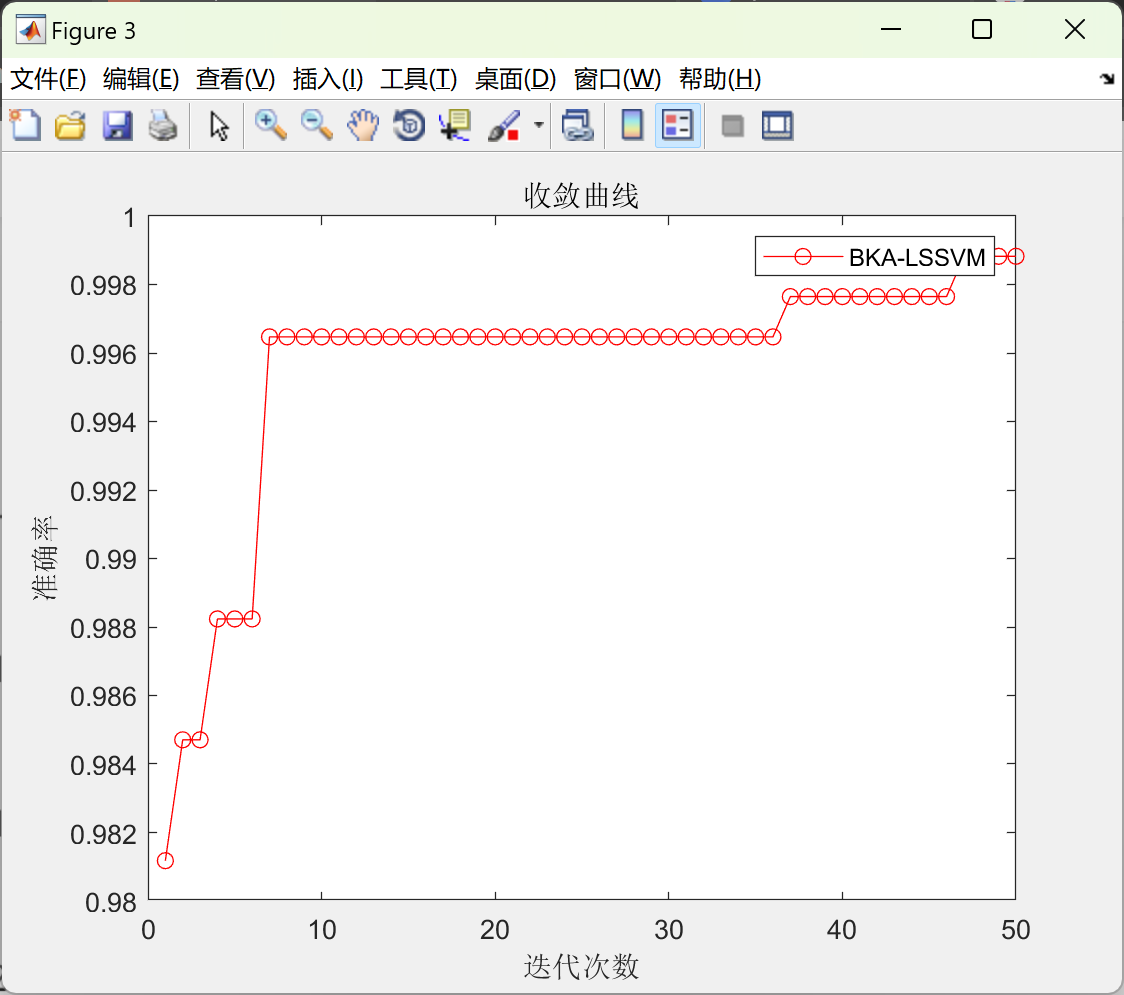Select the Edit Plot arrow tool
Viewport: 1124px width, 995px height.
pyautogui.click(x=219, y=125)
